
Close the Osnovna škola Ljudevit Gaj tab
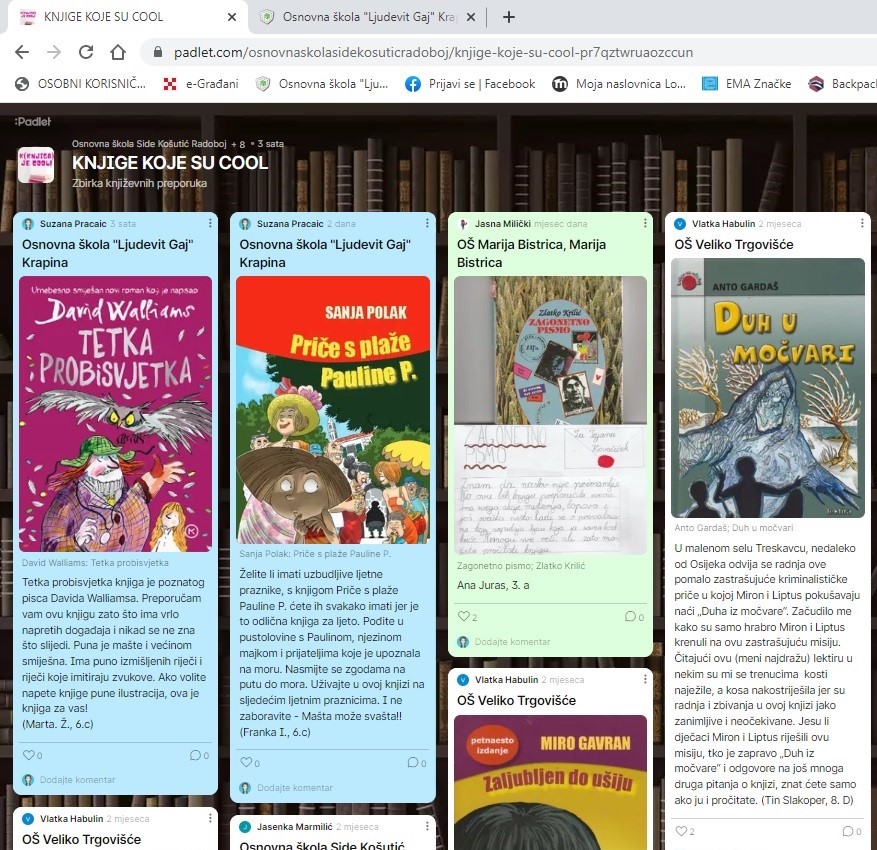point(471,17)
